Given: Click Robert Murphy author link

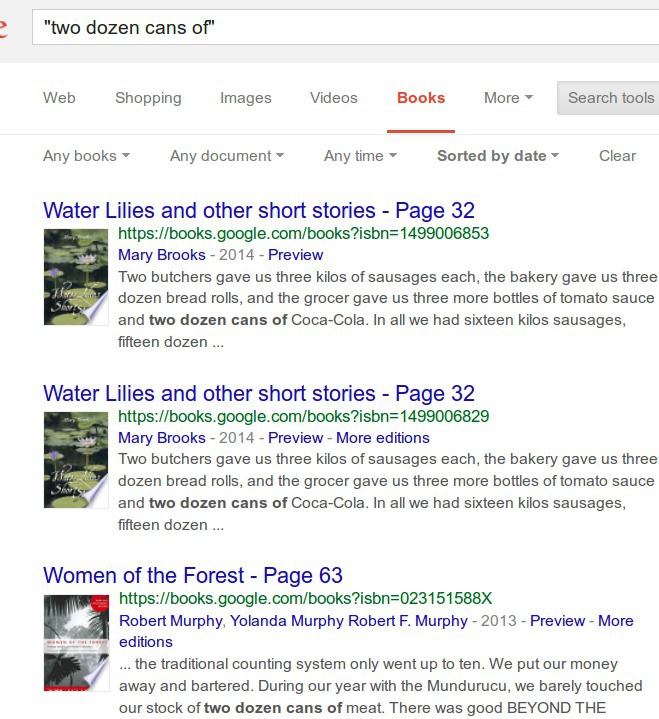Looking at the screenshot, I should [x=171, y=621].
